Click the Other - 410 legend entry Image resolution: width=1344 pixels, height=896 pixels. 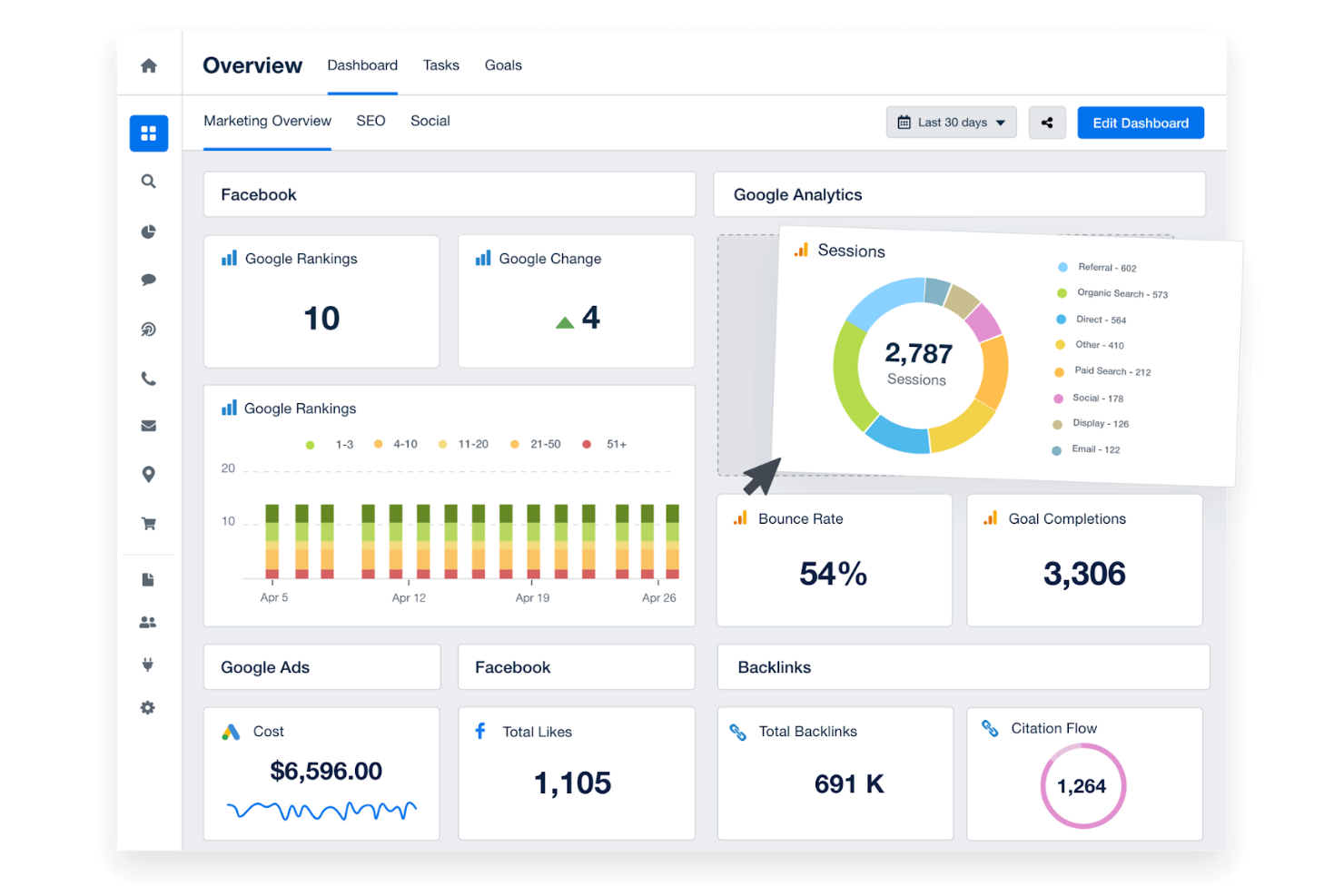tap(1090, 345)
